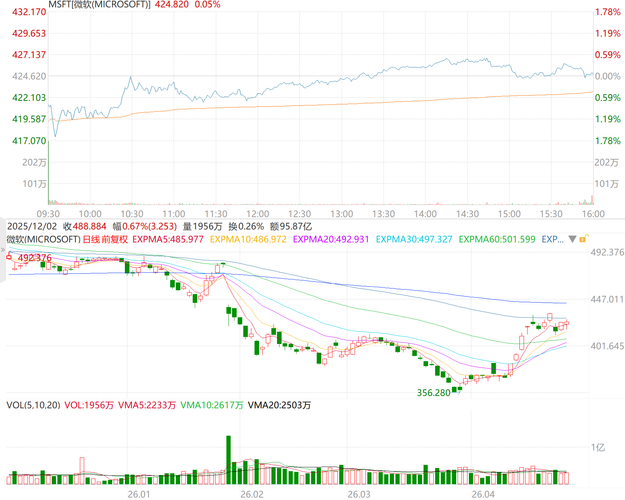625x500 pixels.
Task: Click the 417.070 bottom price axis label
Action: click(x=29, y=140)
